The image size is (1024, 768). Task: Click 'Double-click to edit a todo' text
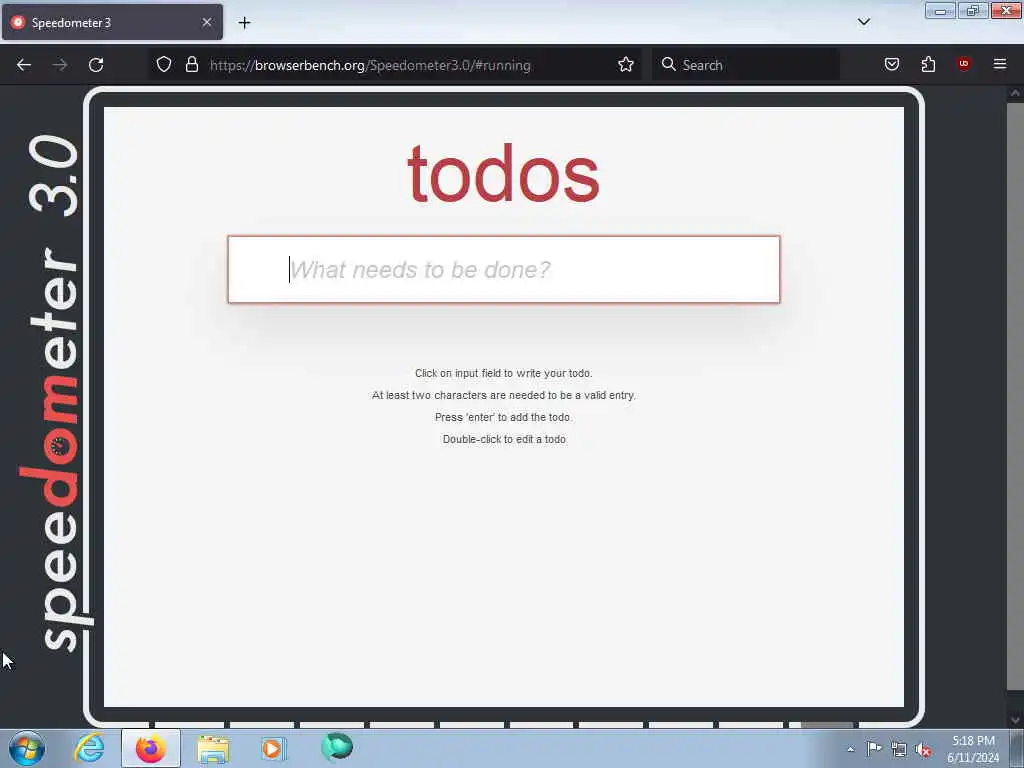(504, 440)
